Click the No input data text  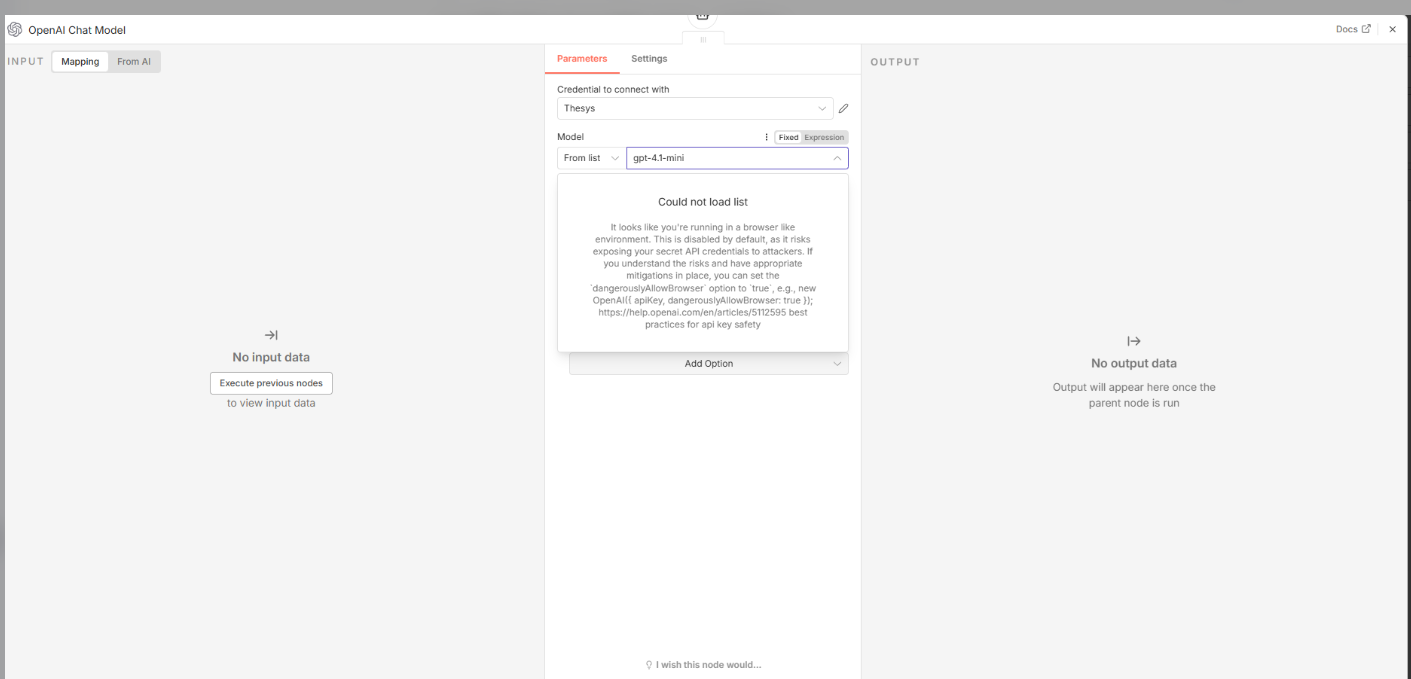tap(271, 357)
